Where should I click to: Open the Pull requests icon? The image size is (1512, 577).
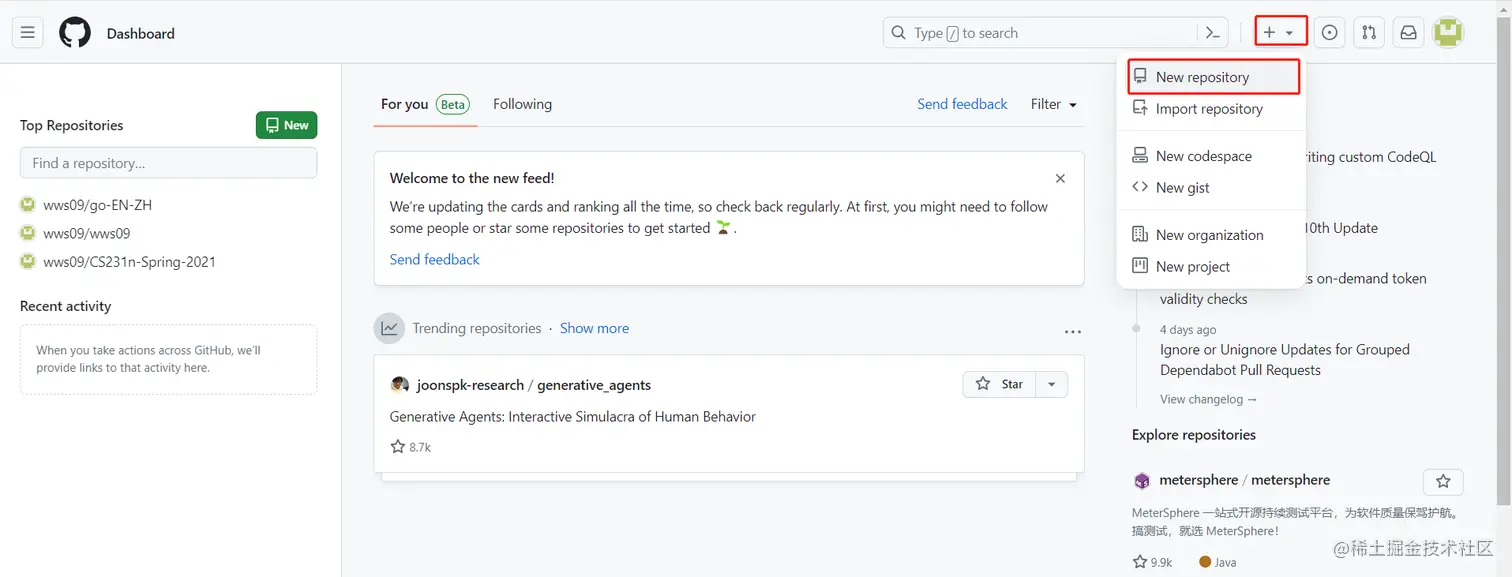(x=1369, y=33)
